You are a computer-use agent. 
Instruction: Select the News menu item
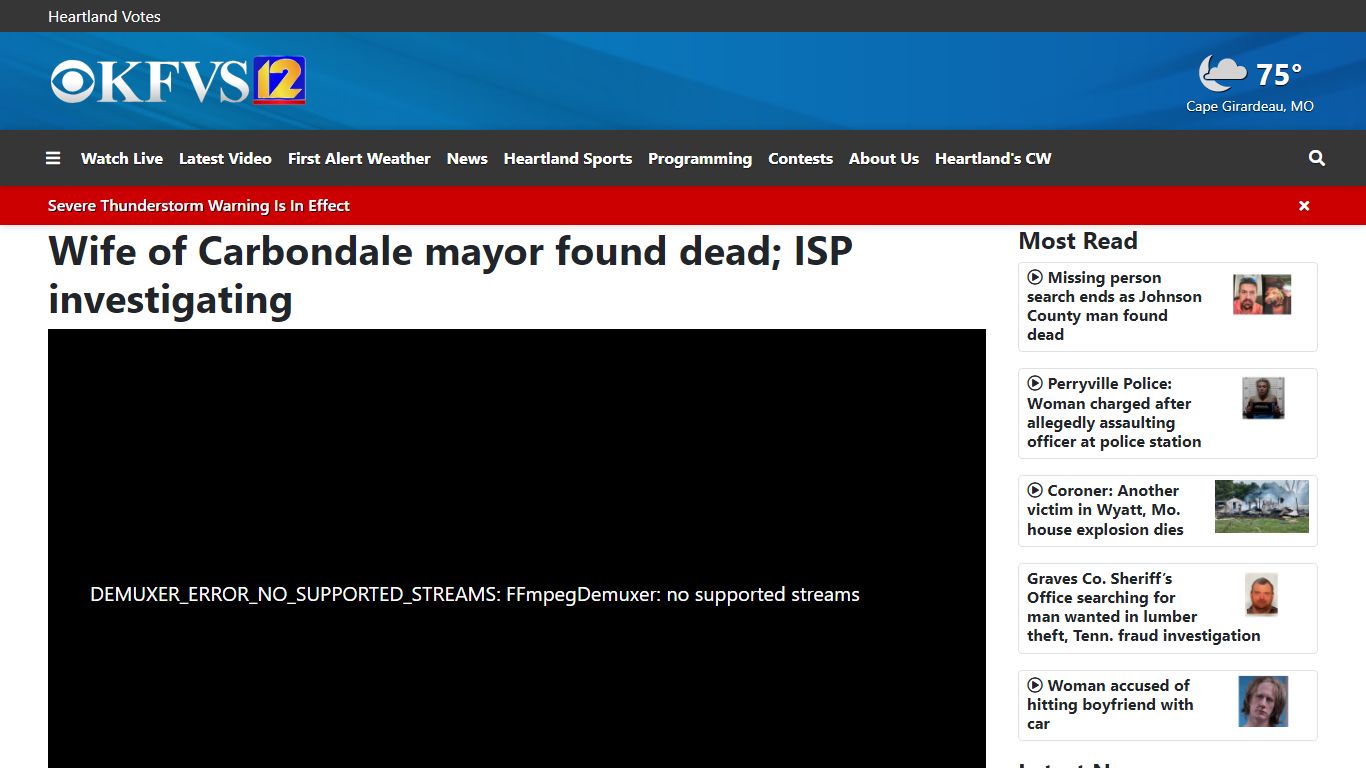tap(467, 158)
